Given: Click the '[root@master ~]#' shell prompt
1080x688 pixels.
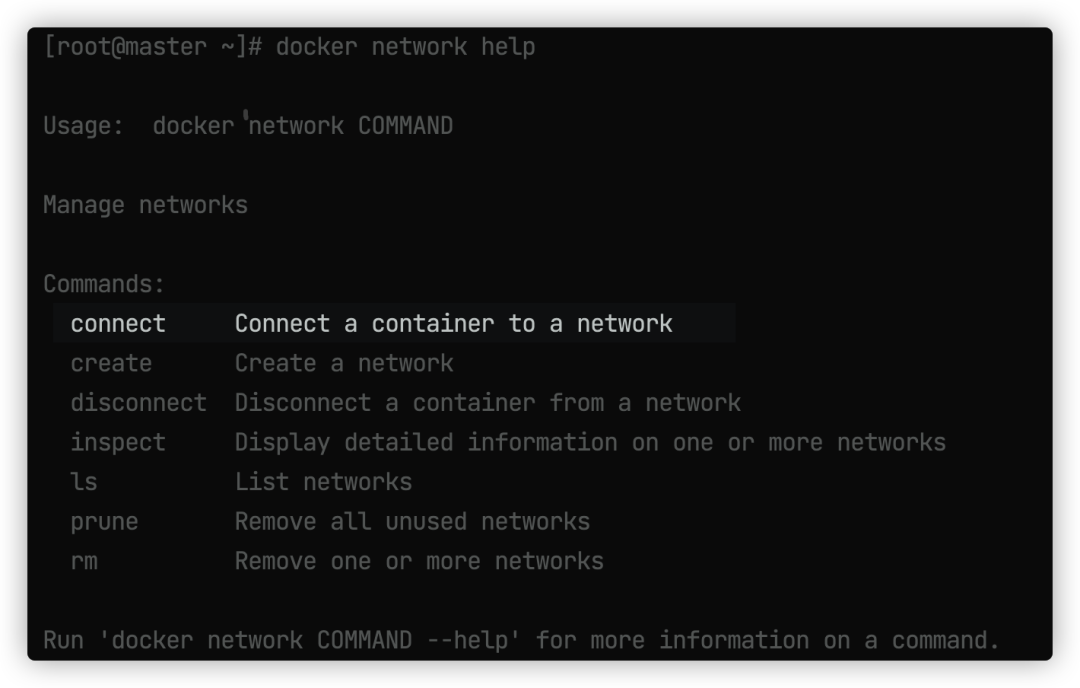Looking at the screenshot, I should 152,47.
